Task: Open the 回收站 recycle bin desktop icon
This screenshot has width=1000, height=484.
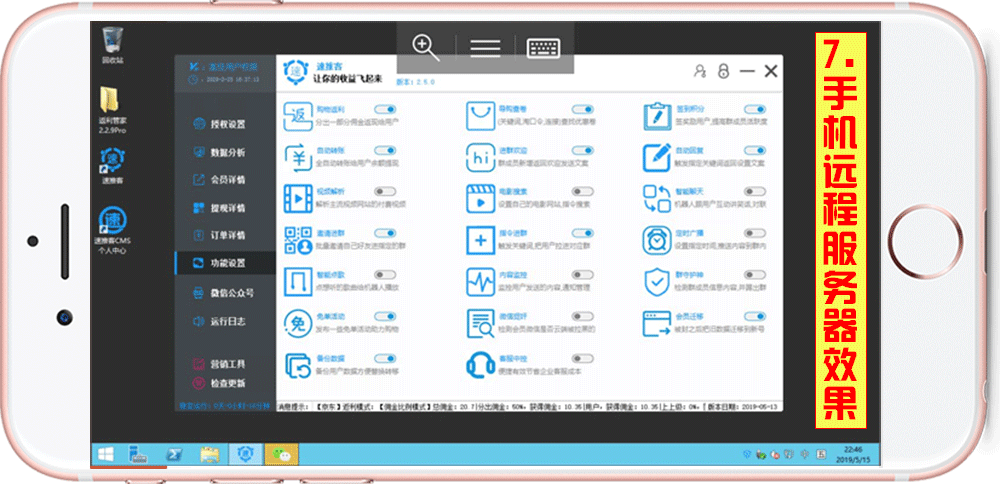Action: click(113, 45)
